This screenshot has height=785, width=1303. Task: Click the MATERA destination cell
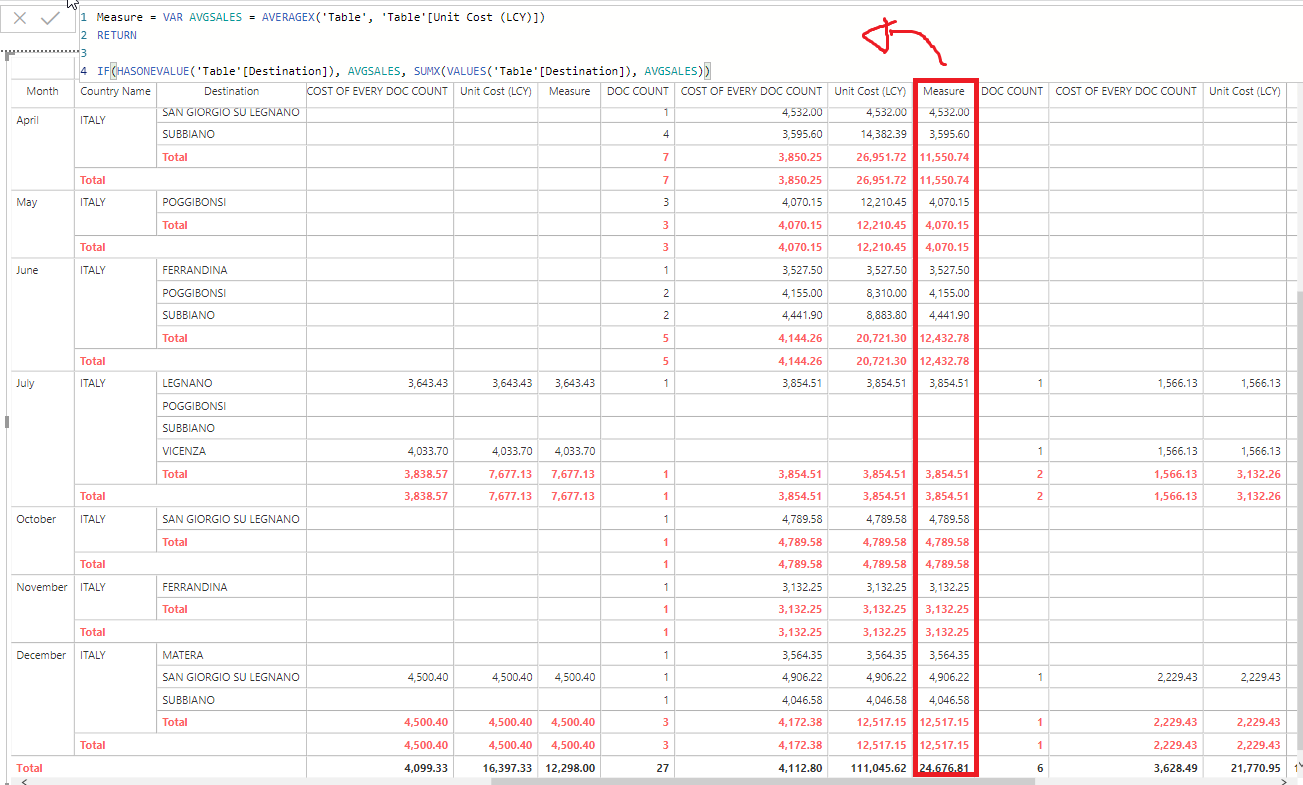pyautogui.click(x=182, y=655)
